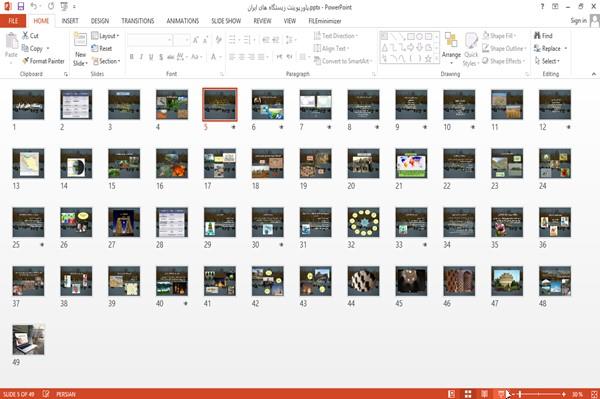Apply bullet list formatting
The image size is (600, 399).
click(233, 40)
